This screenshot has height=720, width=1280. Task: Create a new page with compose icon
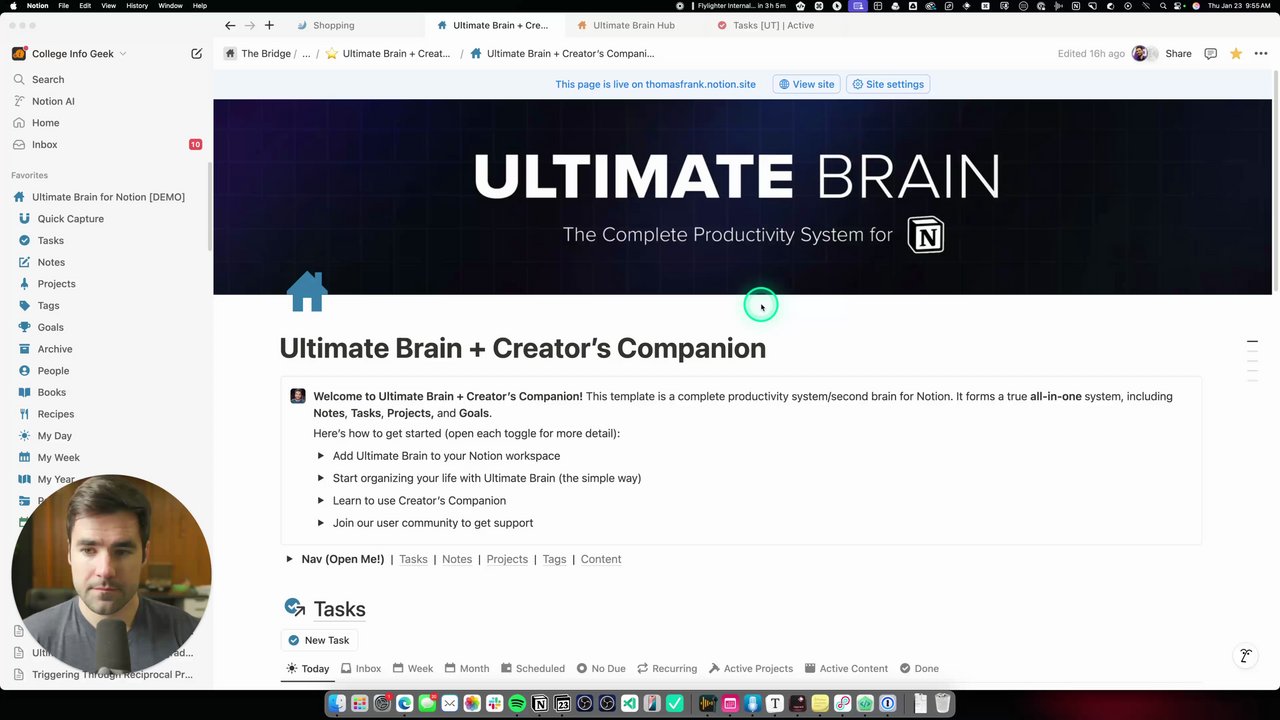click(197, 54)
